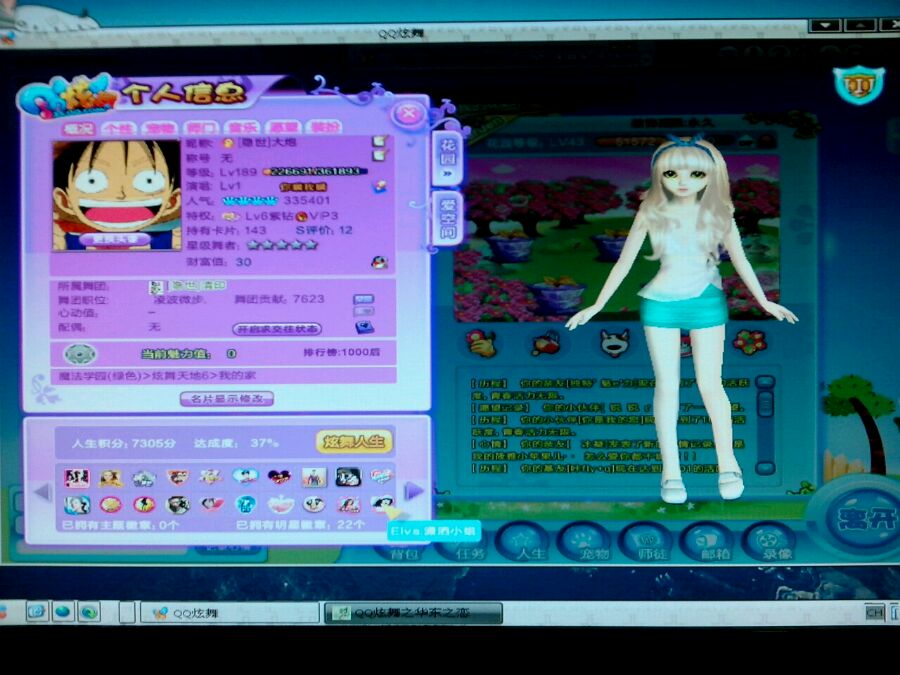This screenshot has width=900, height=675.
Task: Click the black double-heart badge
Action: (280, 477)
